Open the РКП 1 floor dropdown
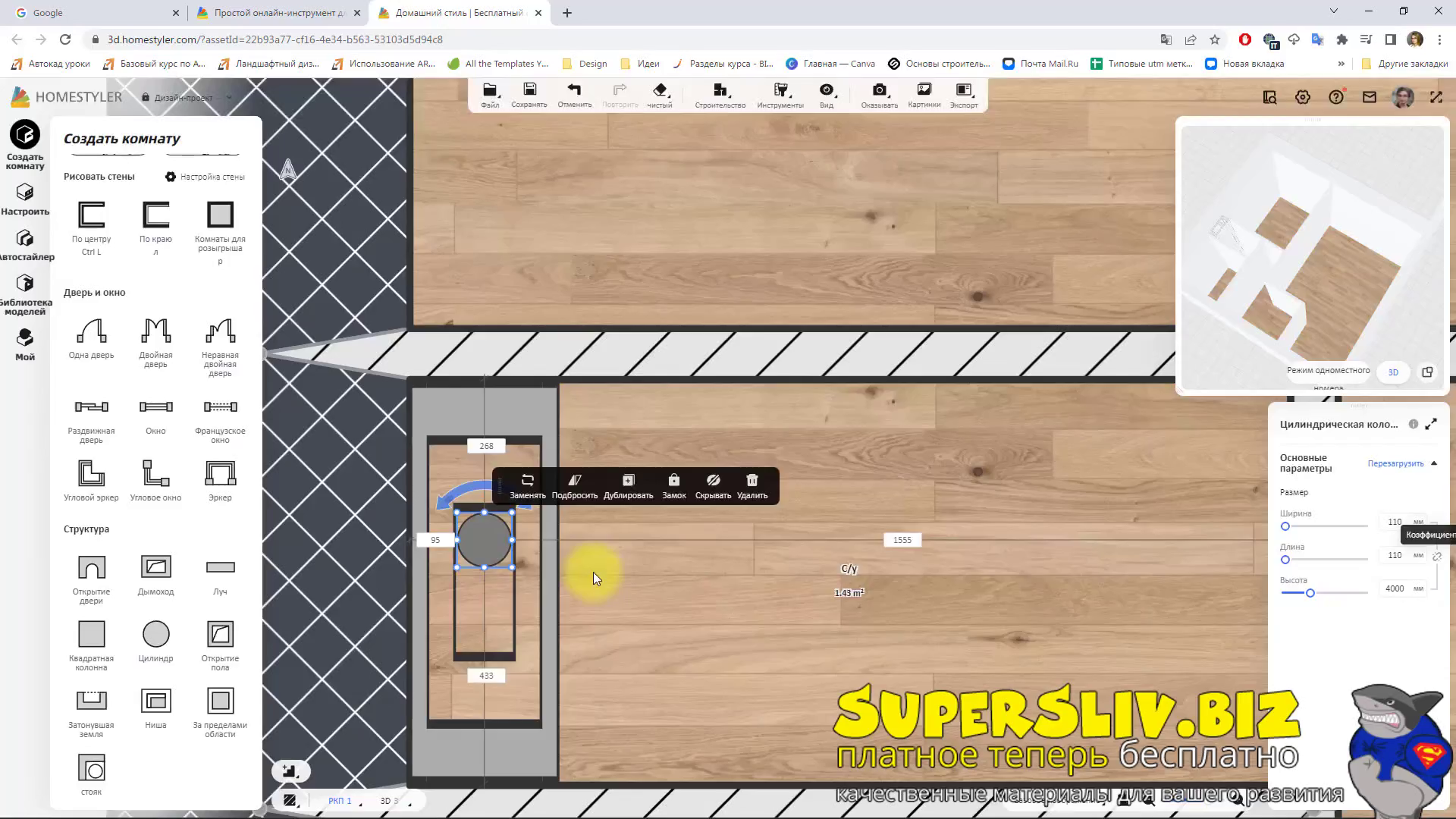1456x819 pixels. [x=344, y=801]
